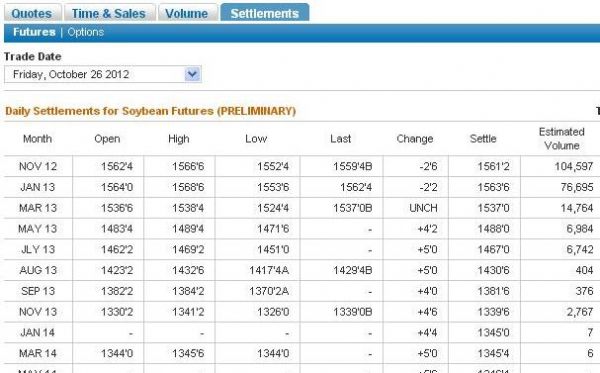Image resolution: width=600 pixels, height=373 pixels.
Task: Click the high price 1469'2
Action: [x=188, y=249]
